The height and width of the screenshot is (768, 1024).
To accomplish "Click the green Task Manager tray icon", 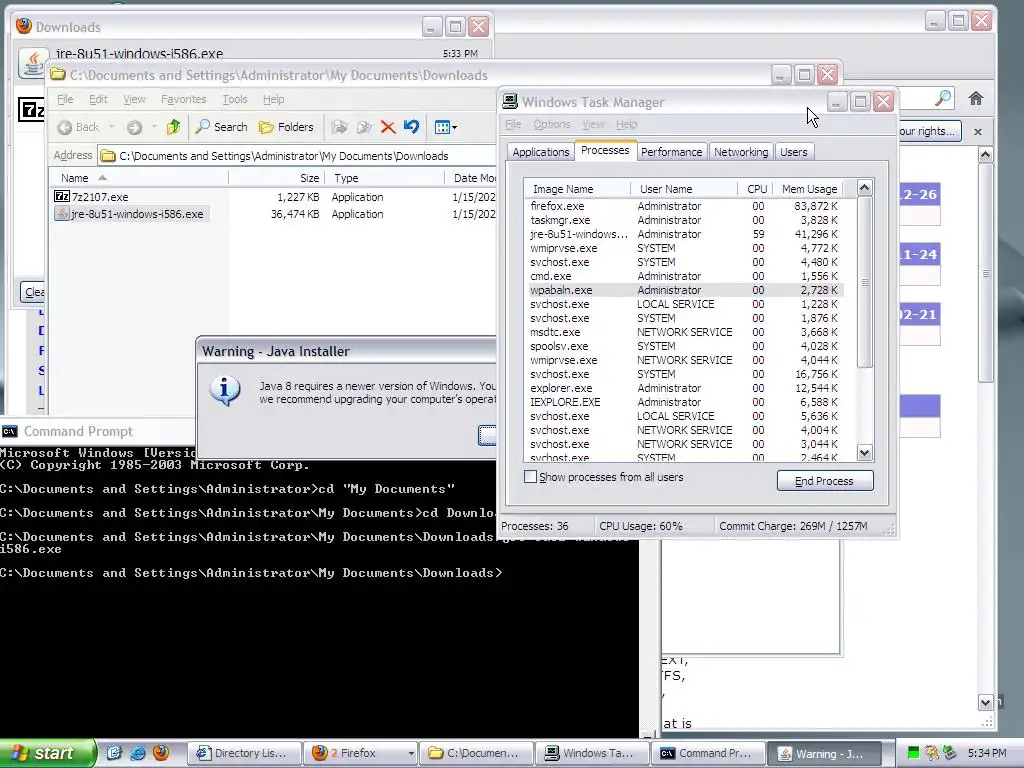I will [x=914, y=753].
